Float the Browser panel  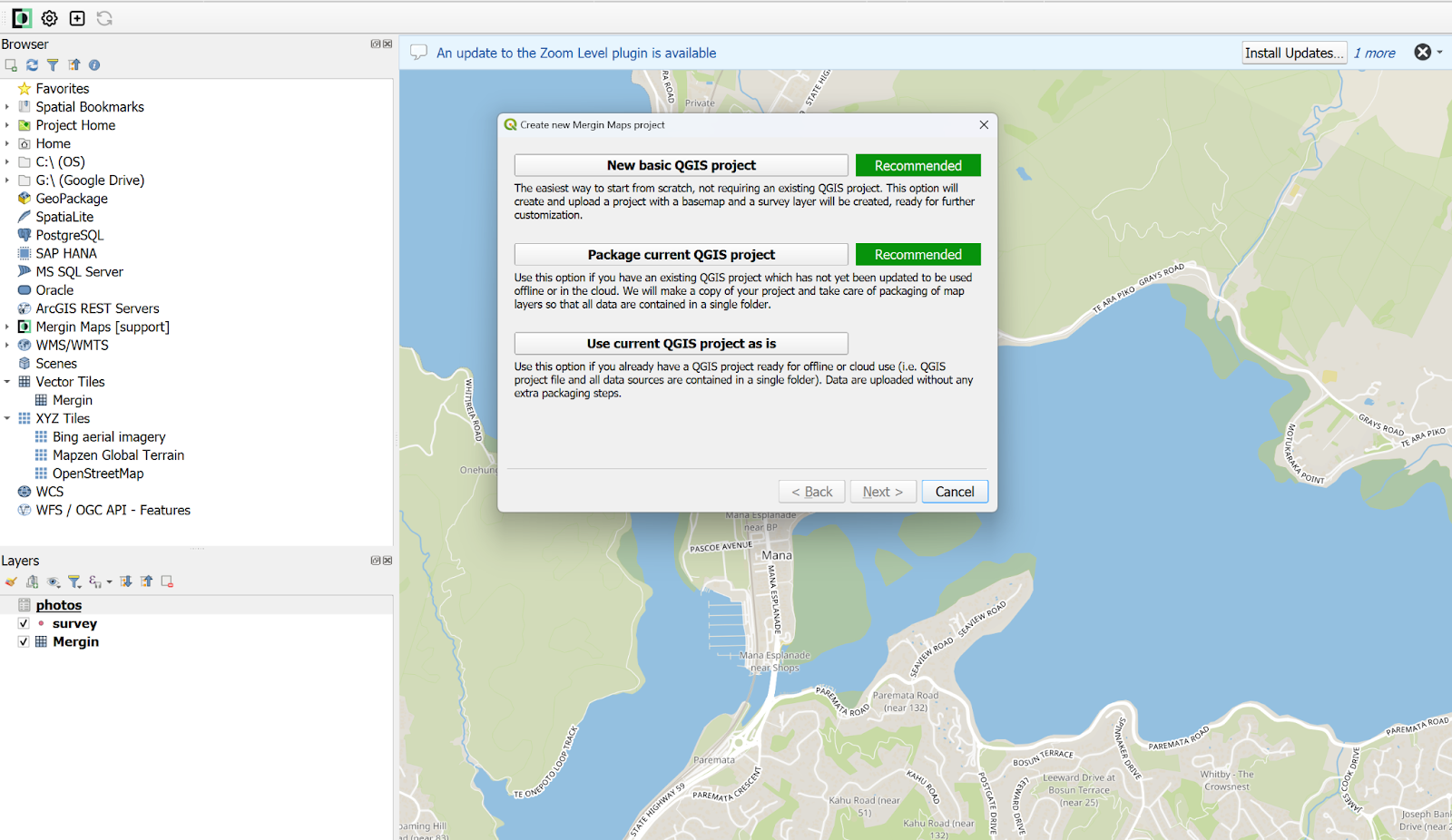point(376,44)
